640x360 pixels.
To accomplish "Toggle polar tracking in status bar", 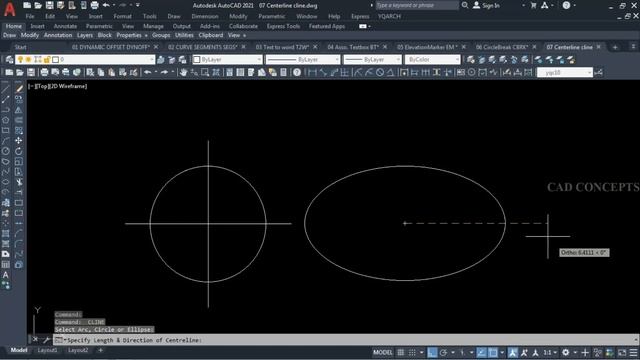I will [x=443, y=352].
